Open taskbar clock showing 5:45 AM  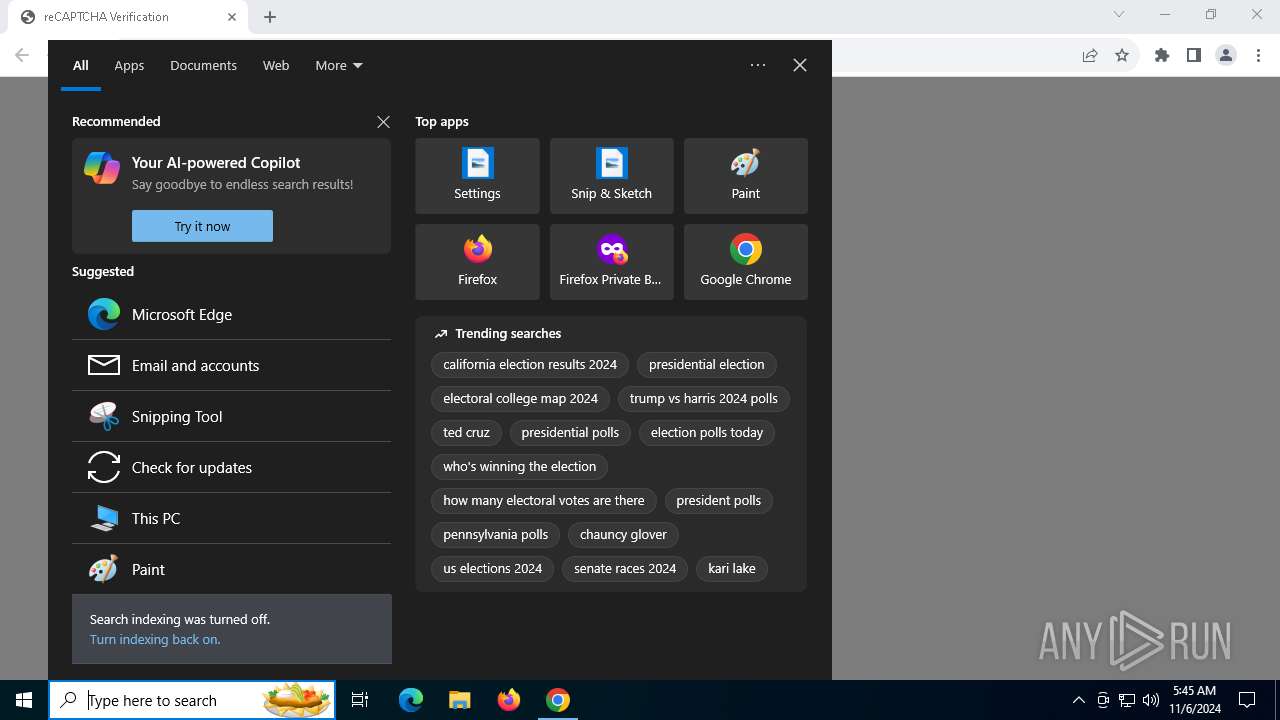tap(1195, 700)
